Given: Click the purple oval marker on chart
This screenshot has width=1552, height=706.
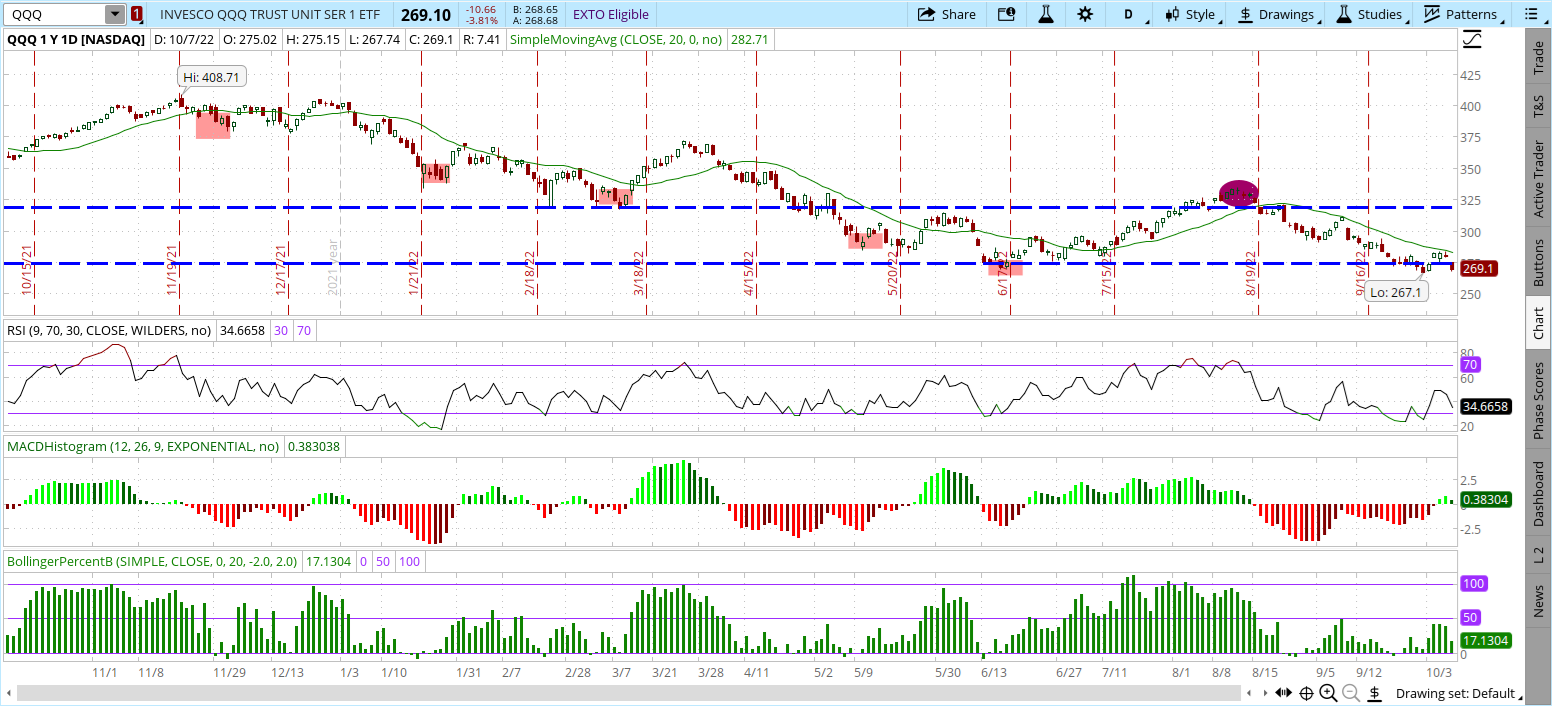Looking at the screenshot, I should point(1238,193).
